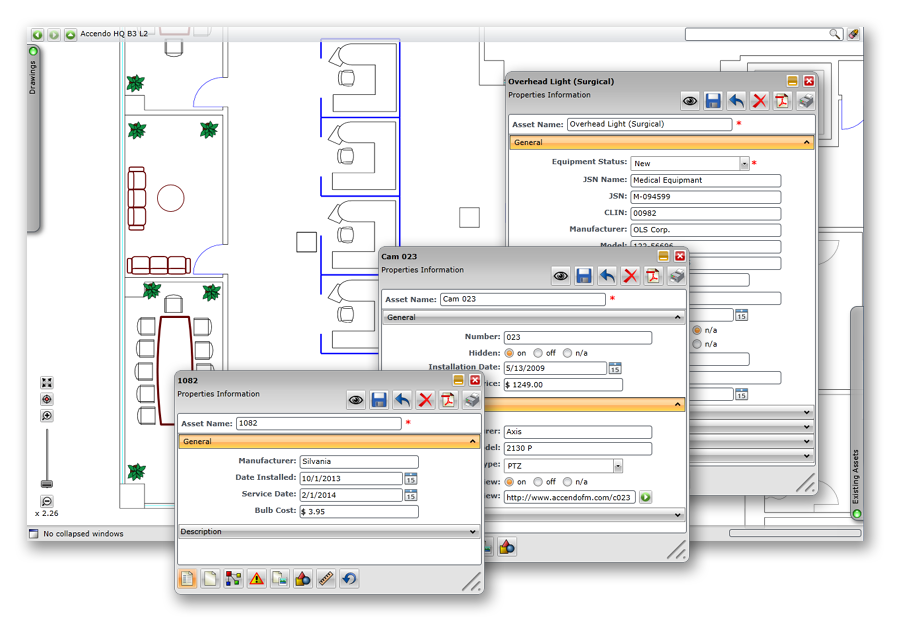Image resolution: width=900 pixels, height=619 pixels.
Task: Click the PDF icon in Overhead Light window
Action: coord(782,101)
